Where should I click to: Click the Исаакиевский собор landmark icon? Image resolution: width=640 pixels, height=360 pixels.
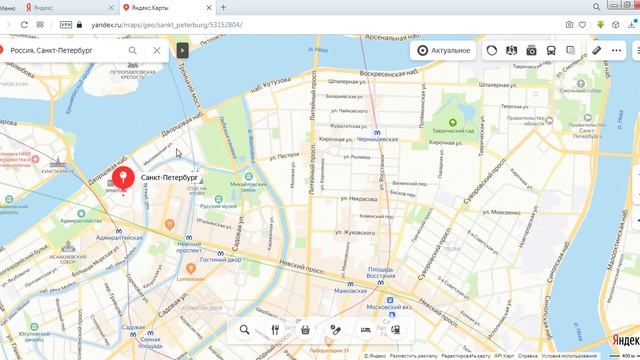[68, 247]
